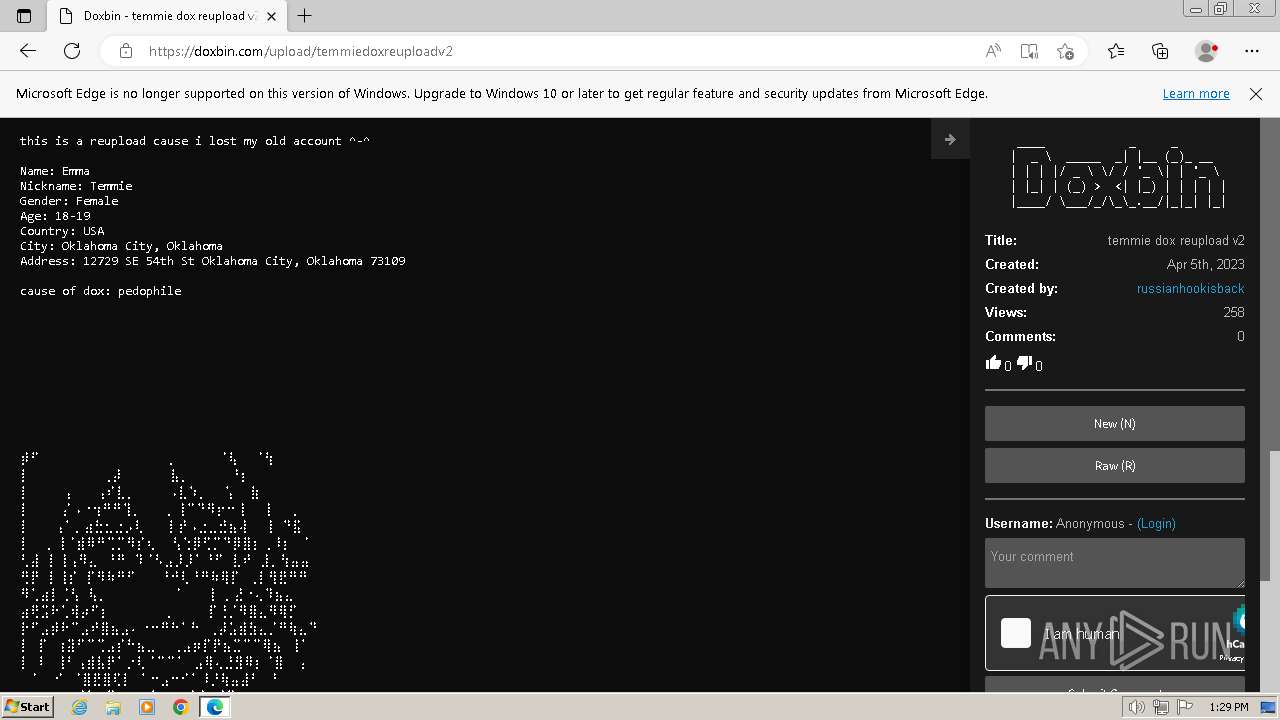This screenshot has height=720, width=1280.
Task: Go back to the previous page
Action: [x=28, y=51]
